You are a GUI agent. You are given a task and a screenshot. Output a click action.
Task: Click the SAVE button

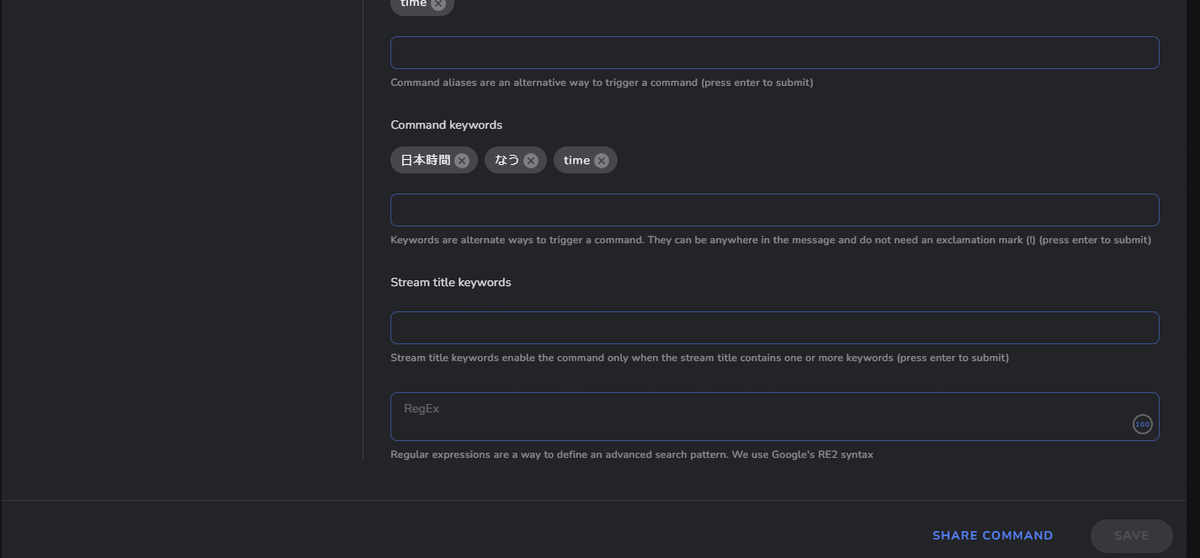click(x=1131, y=536)
